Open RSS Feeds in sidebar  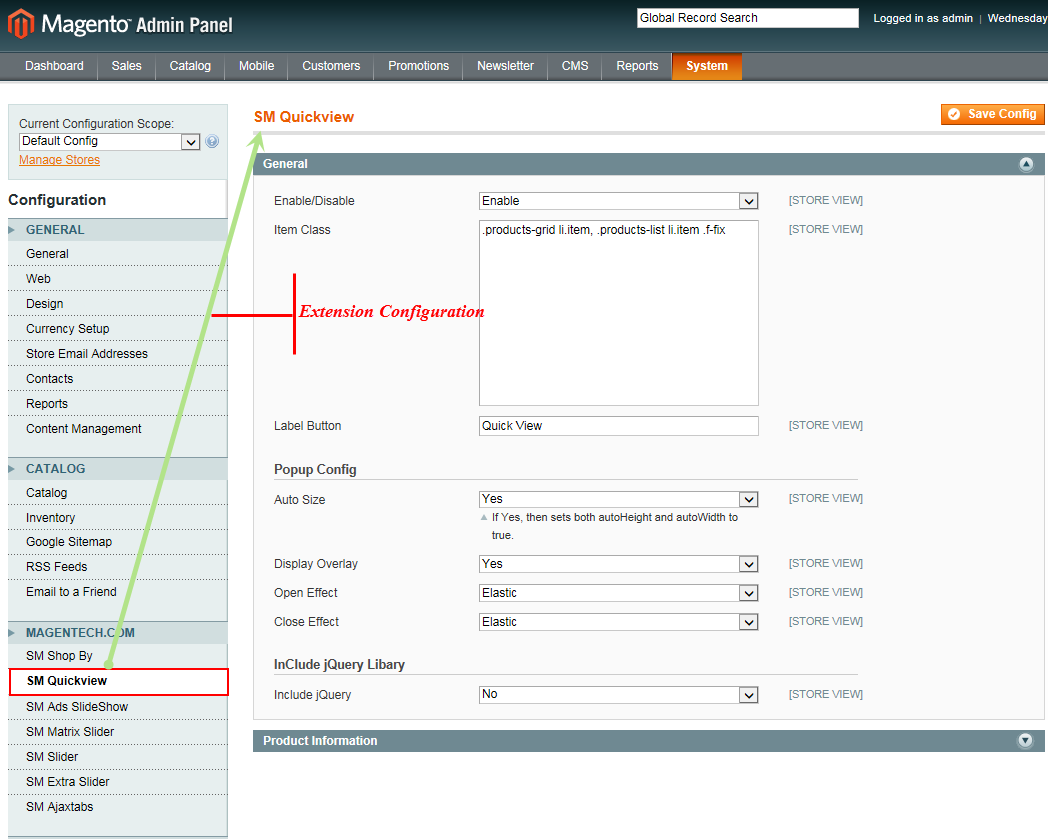point(118,567)
